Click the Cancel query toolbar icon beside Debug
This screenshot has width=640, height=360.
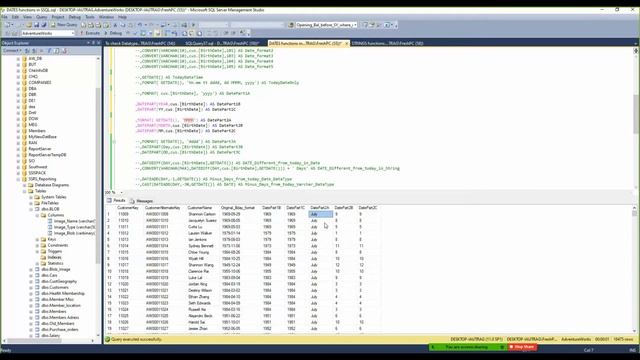coord(128,33)
